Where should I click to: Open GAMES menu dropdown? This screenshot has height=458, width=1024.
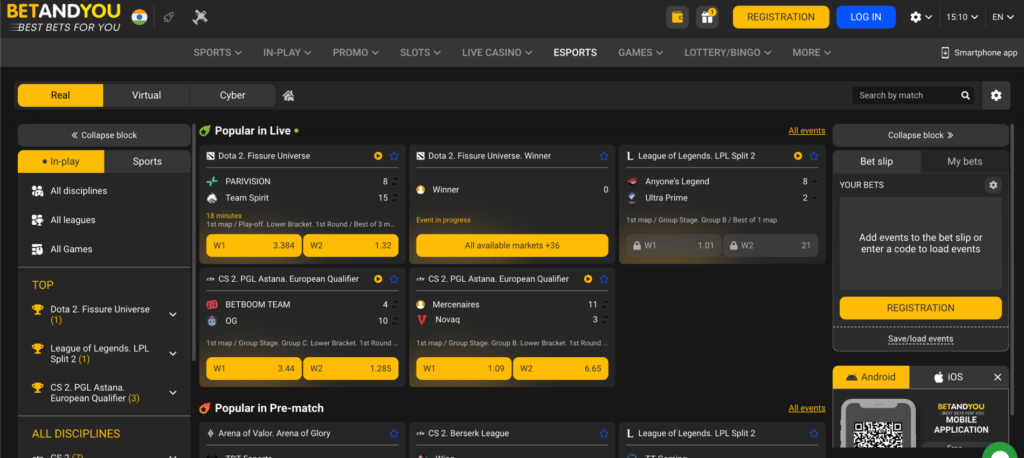click(x=641, y=53)
